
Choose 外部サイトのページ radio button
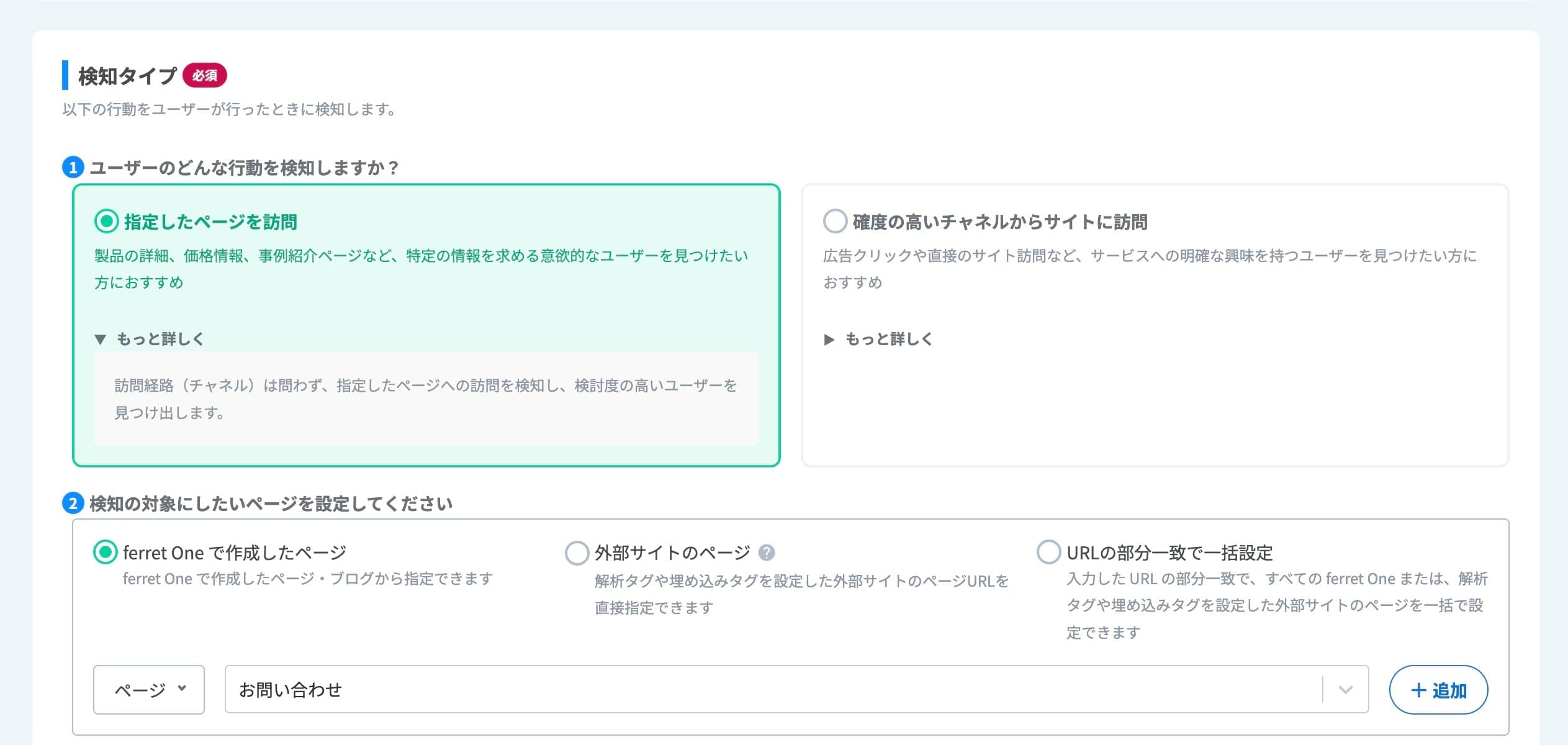click(x=577, y=553)
